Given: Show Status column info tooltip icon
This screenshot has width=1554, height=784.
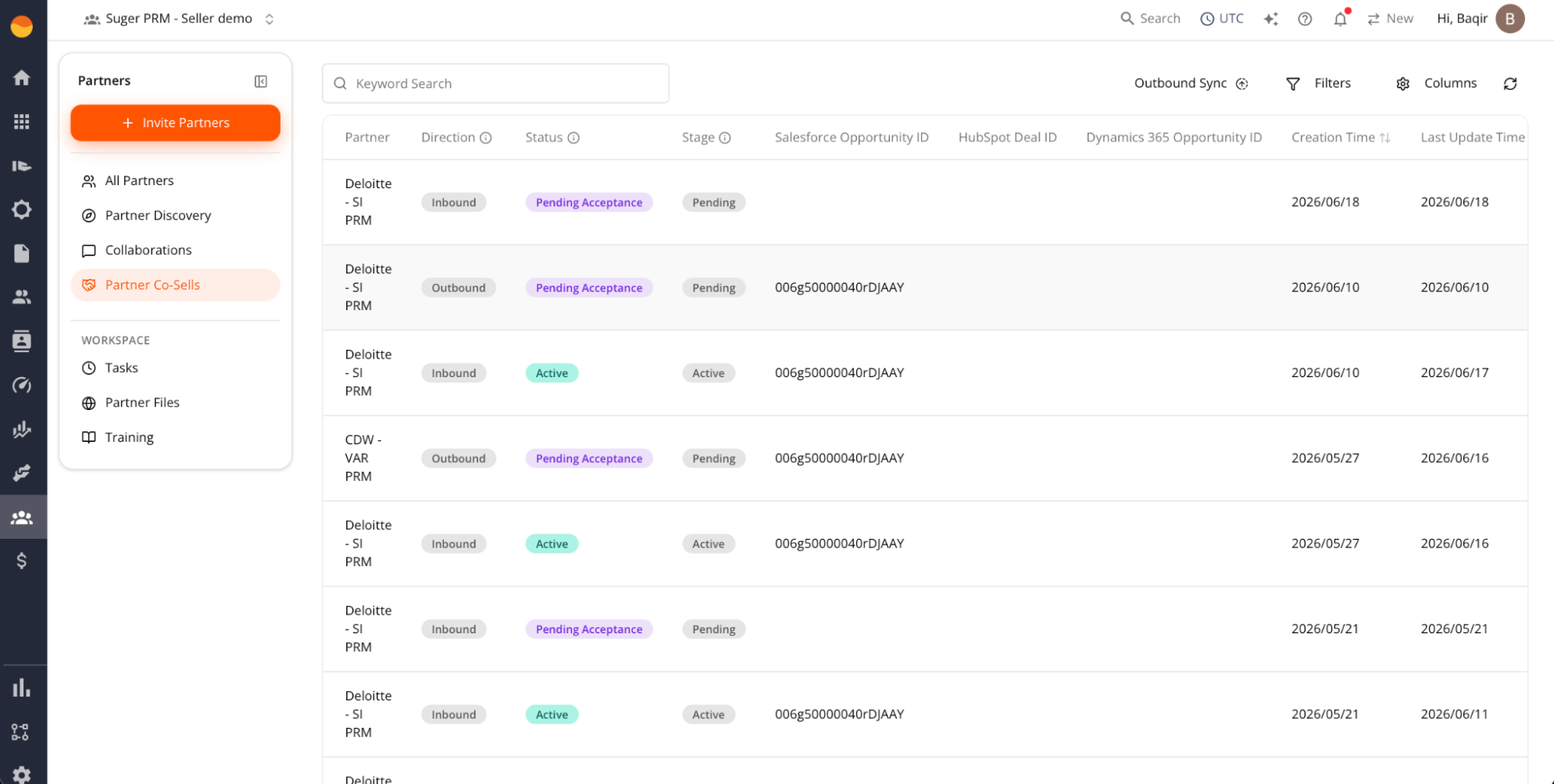Looking at the screenshot, I should tap(573, 138).
